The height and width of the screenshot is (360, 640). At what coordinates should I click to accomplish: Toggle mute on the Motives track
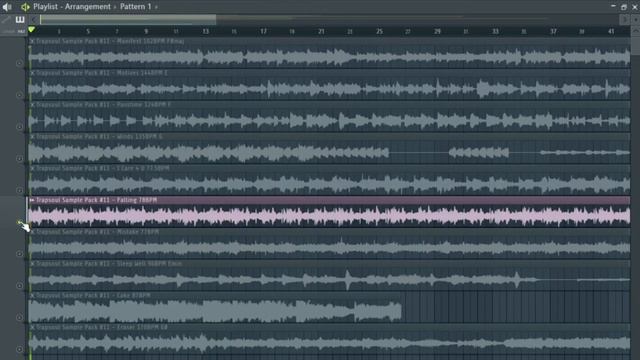(19, 95)
